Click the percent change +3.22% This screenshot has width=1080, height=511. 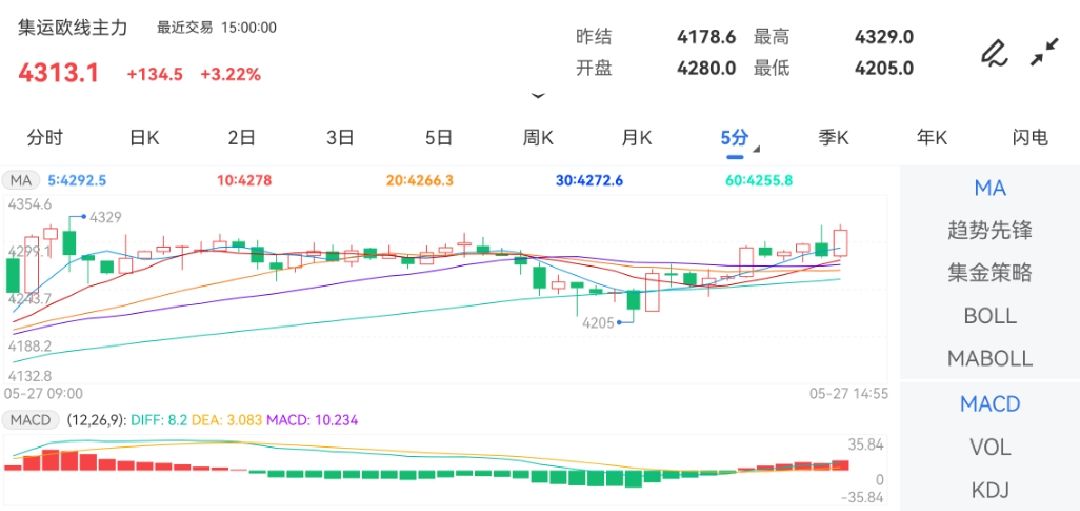[231, 74]
